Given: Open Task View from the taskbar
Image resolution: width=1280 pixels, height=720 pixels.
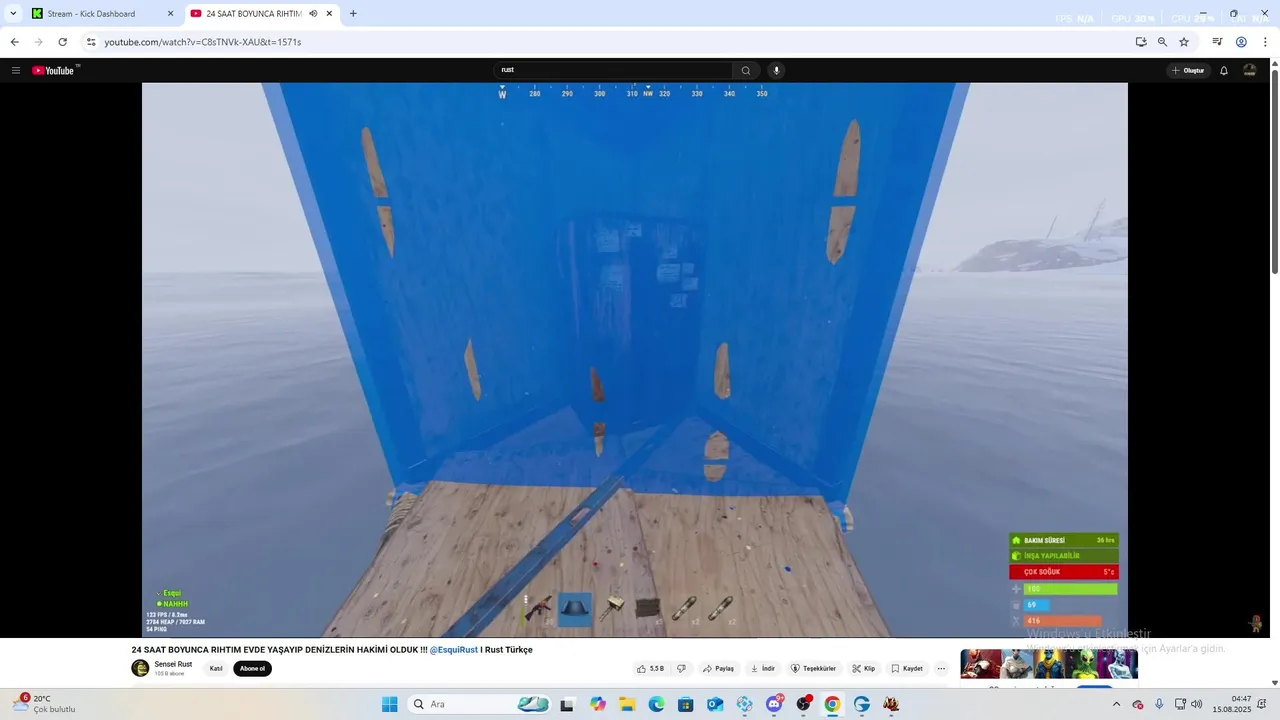Looking at the screenshot, I should tap(567, 704).
